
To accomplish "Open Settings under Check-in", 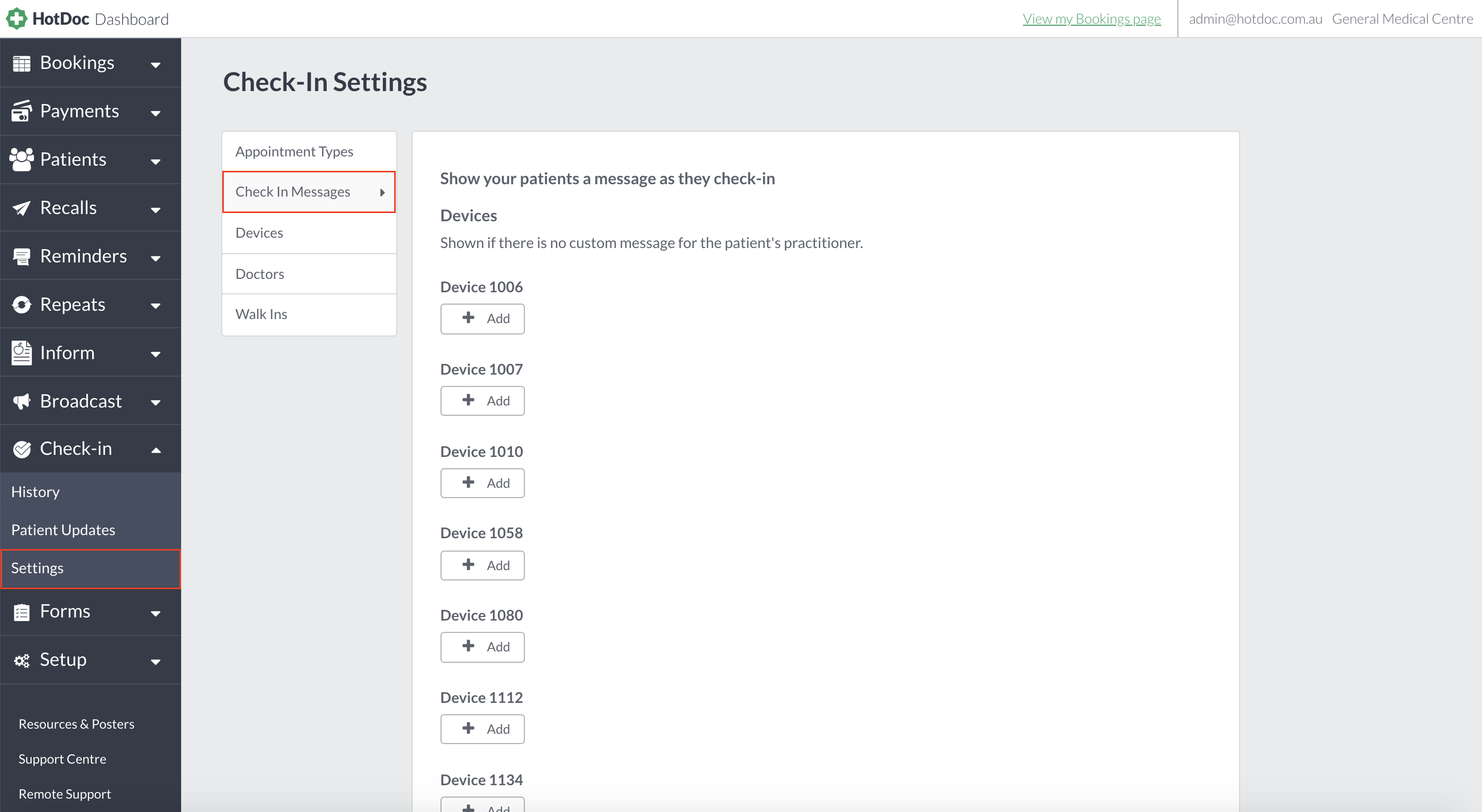I will pyautogui.click(x=91, y=569).
